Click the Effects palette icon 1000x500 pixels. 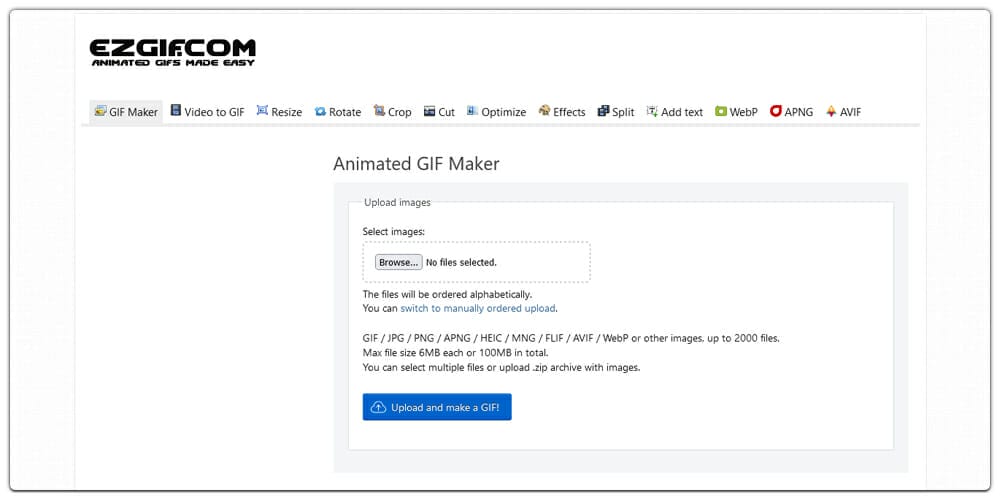click(x=544, y=111)
